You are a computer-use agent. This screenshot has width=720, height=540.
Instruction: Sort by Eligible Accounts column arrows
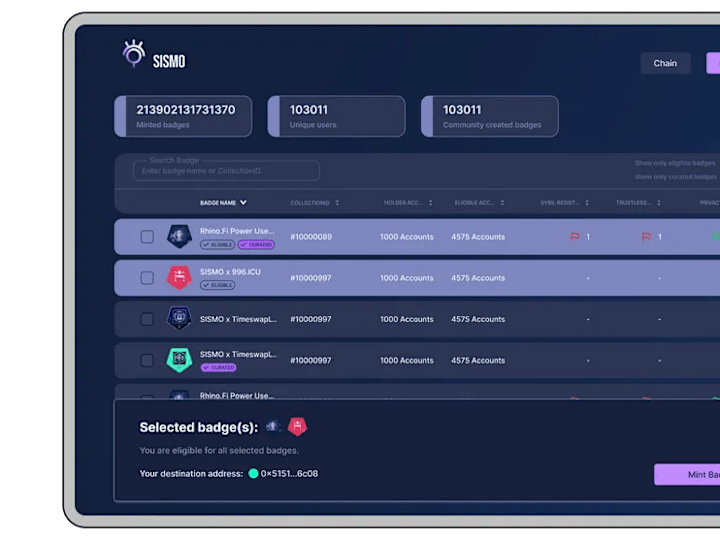pyautogui.click(x=502, y=202)
